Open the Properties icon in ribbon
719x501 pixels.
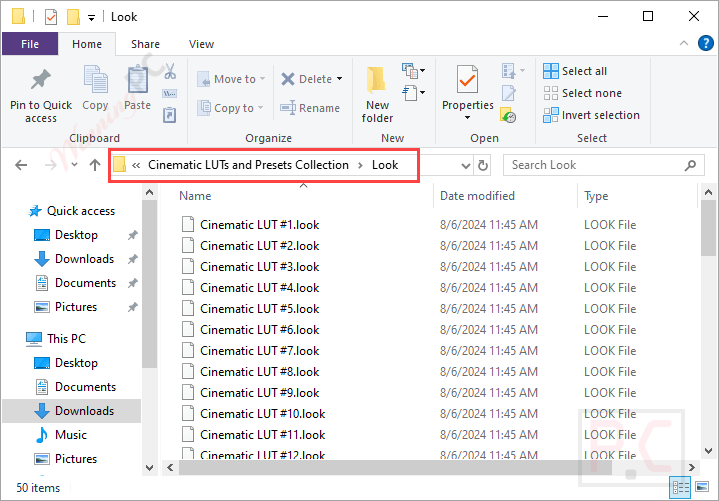(x=467, y=79)
